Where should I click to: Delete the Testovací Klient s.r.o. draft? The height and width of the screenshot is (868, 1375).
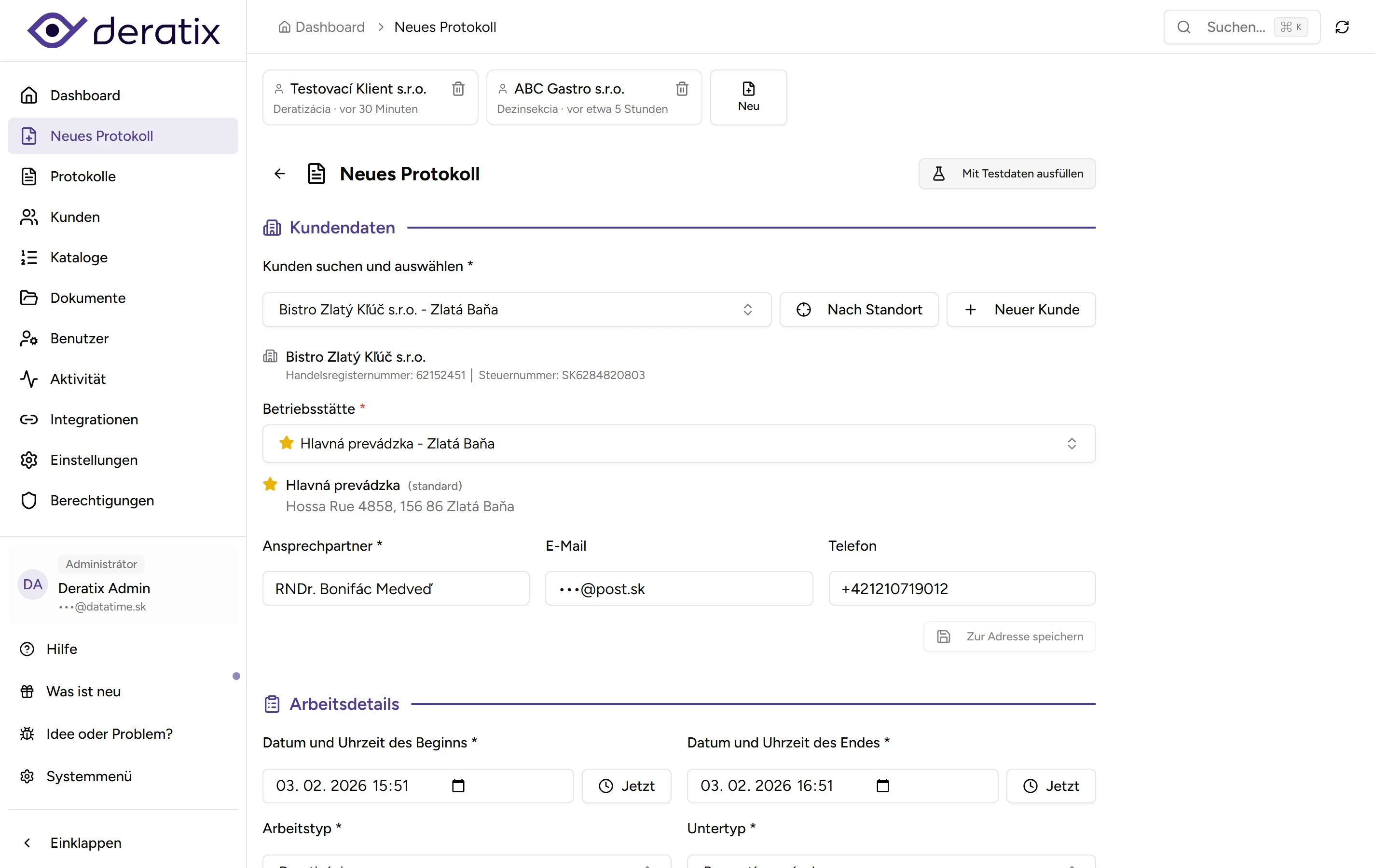point(458,89)
